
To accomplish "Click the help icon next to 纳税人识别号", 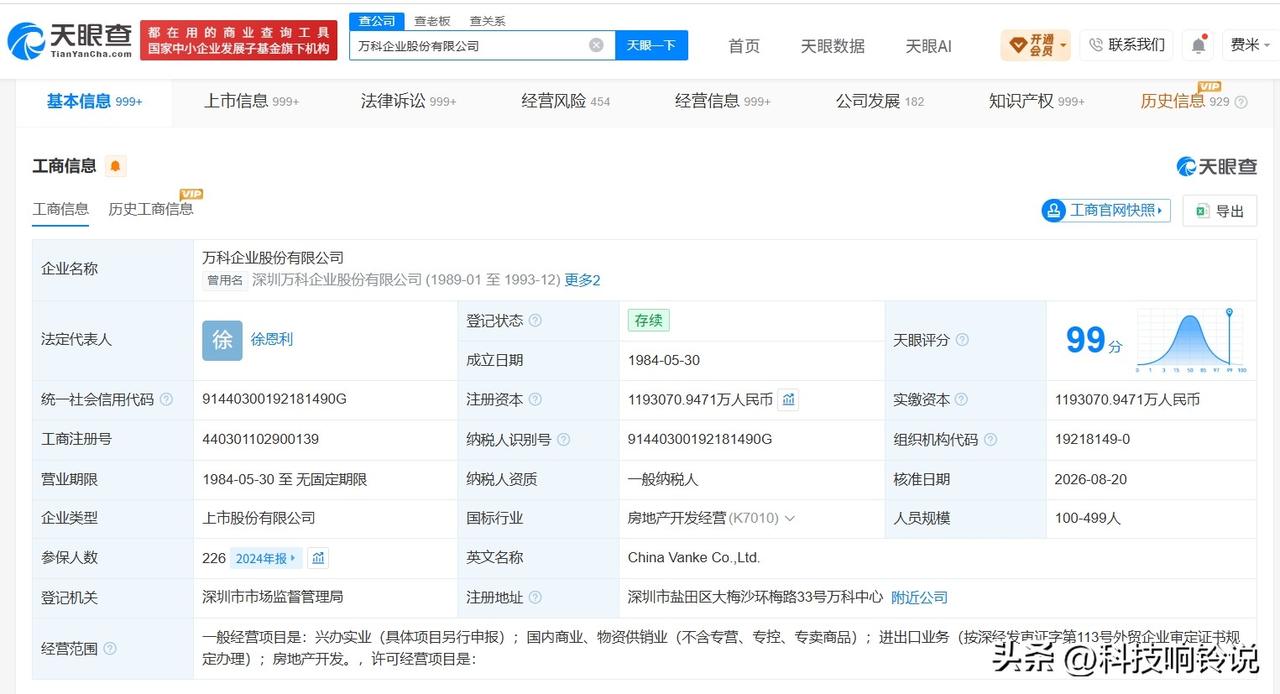I will (563, 439).
